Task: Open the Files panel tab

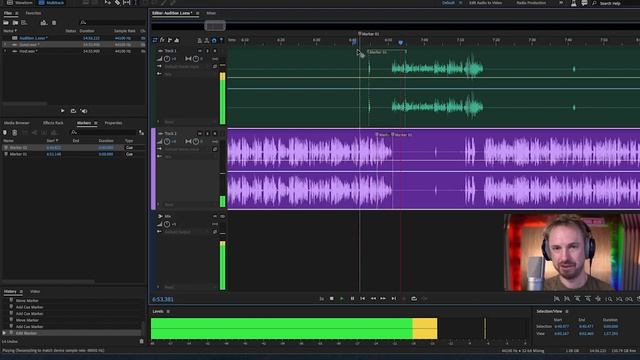Action: pos(8,13)
